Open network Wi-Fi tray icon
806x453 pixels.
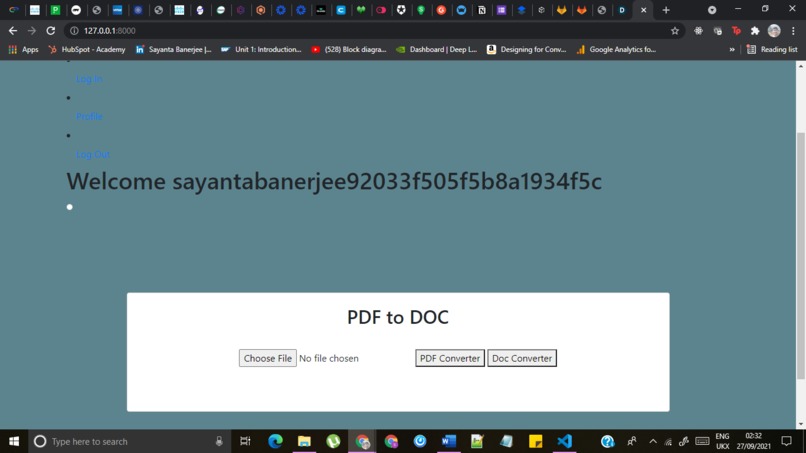coord(668,441)
